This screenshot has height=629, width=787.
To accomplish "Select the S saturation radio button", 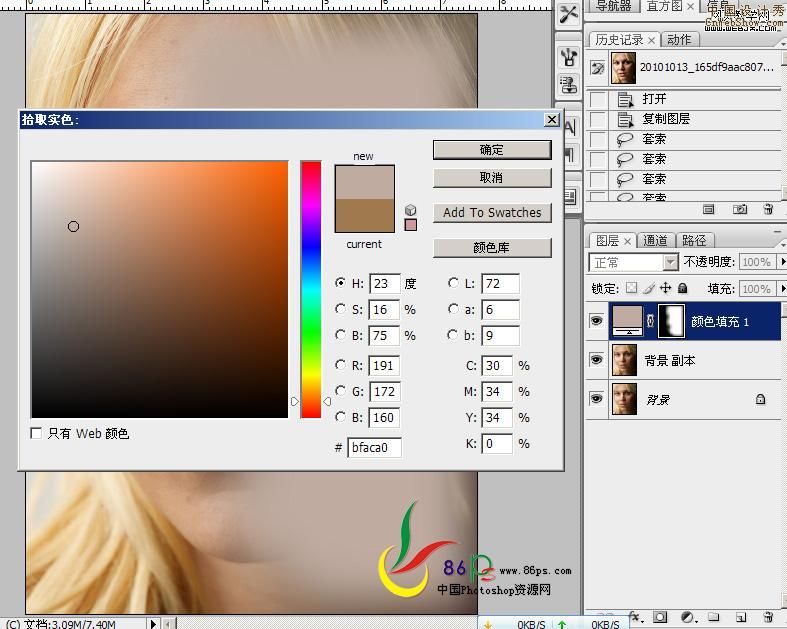I will (x=340, y=309).
